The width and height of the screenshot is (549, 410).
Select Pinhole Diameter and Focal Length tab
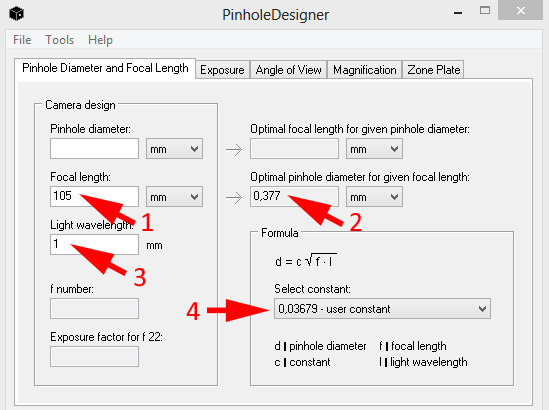[105, 68]
